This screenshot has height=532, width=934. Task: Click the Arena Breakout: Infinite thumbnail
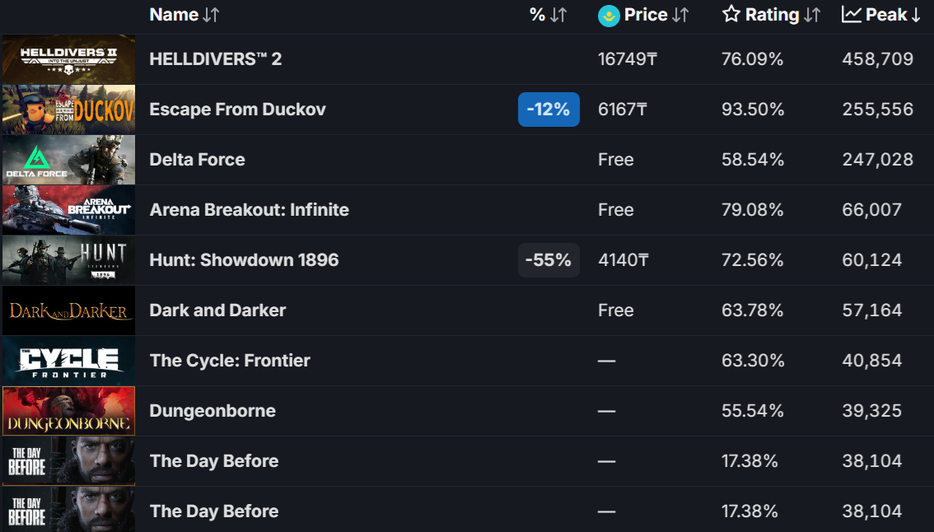(68, 210)
